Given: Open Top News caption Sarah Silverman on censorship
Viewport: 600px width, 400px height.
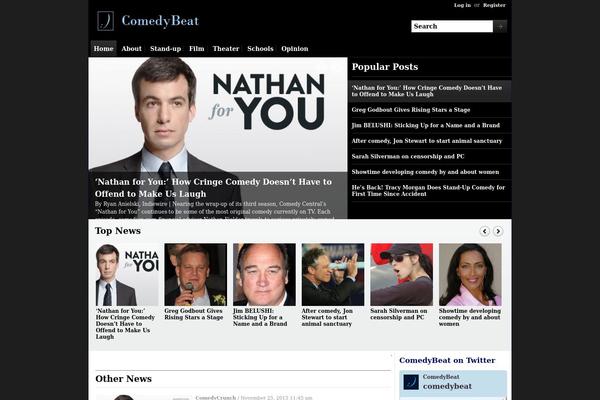Looking at the screenshot, I should pos(399,314).
